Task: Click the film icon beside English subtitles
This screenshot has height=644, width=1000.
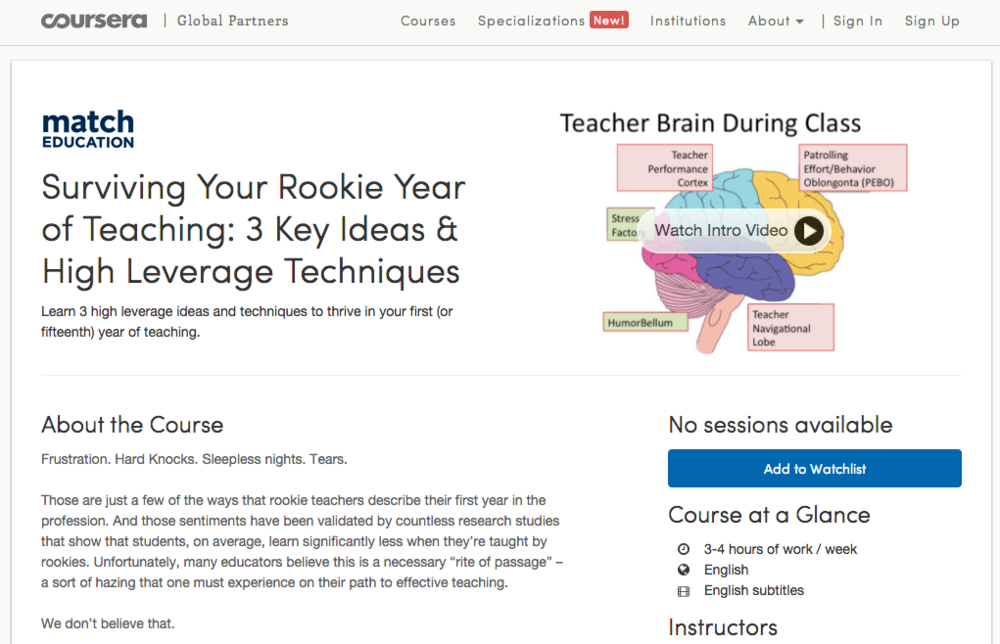Action: click(683, 591)
